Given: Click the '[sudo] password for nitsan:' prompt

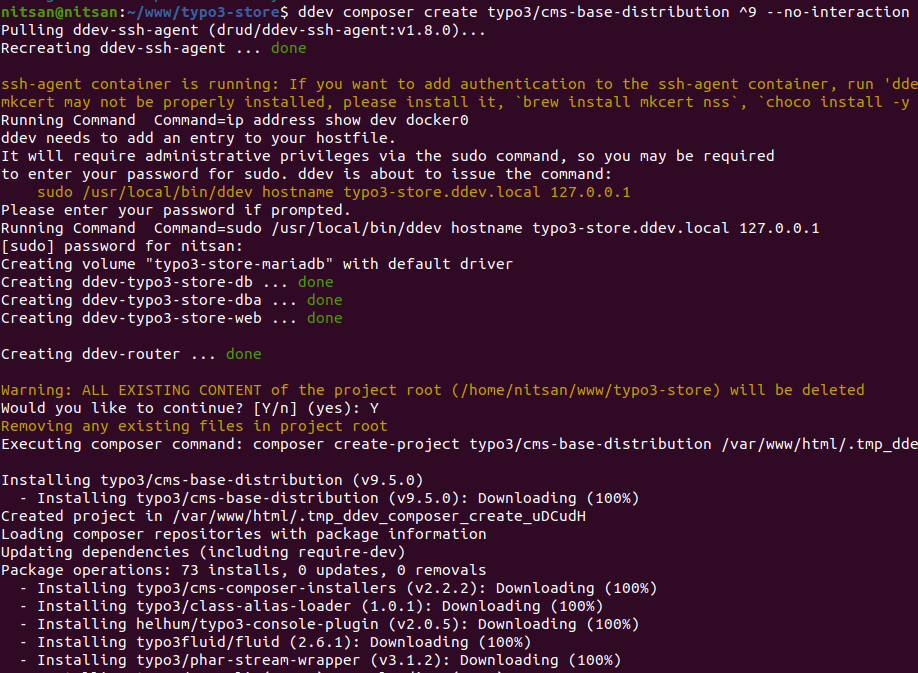Looking at the screenshot, I should point(120,246).
